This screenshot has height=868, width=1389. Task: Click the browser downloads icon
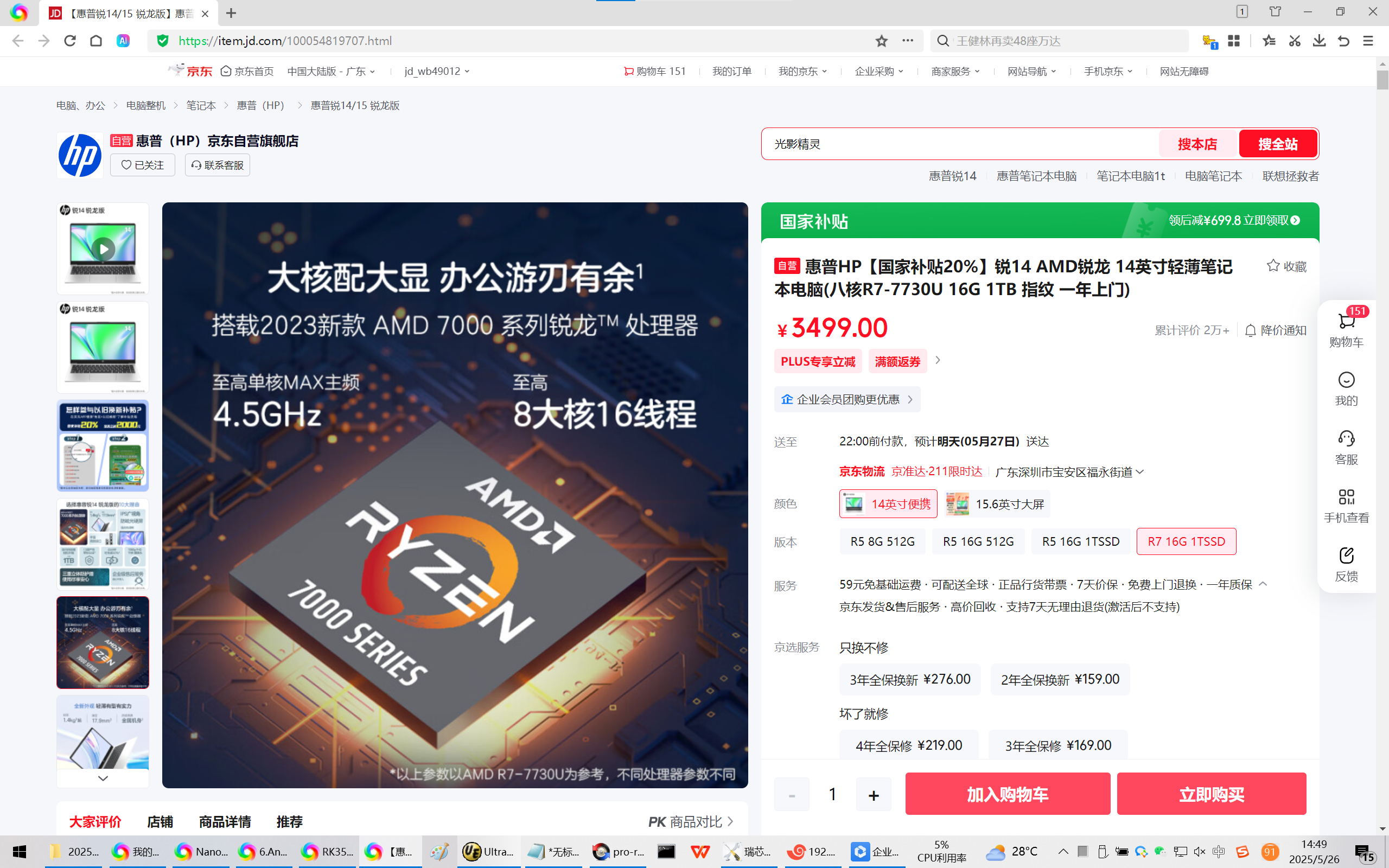[x=1319, y=41]
